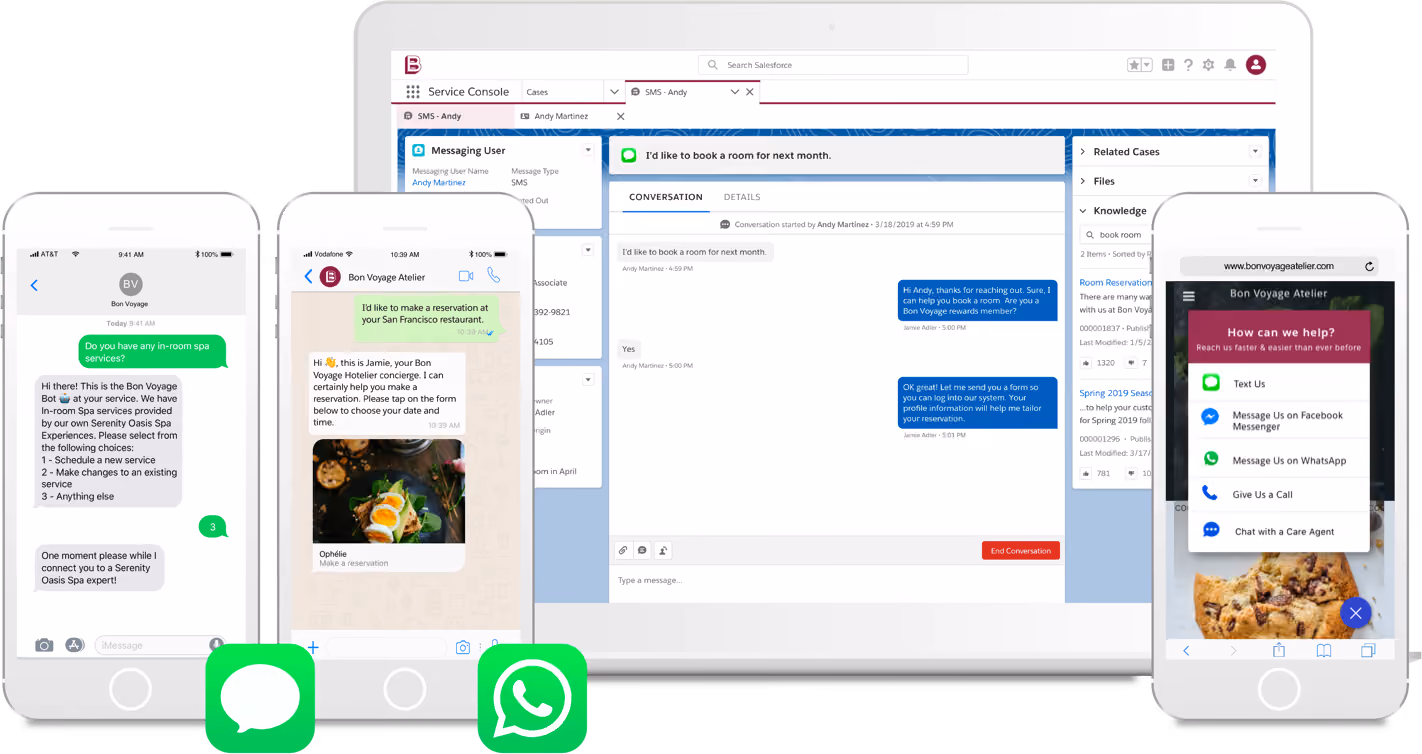
Task: Open the favorites list dropdown arrow
Action: (1147, 65)
